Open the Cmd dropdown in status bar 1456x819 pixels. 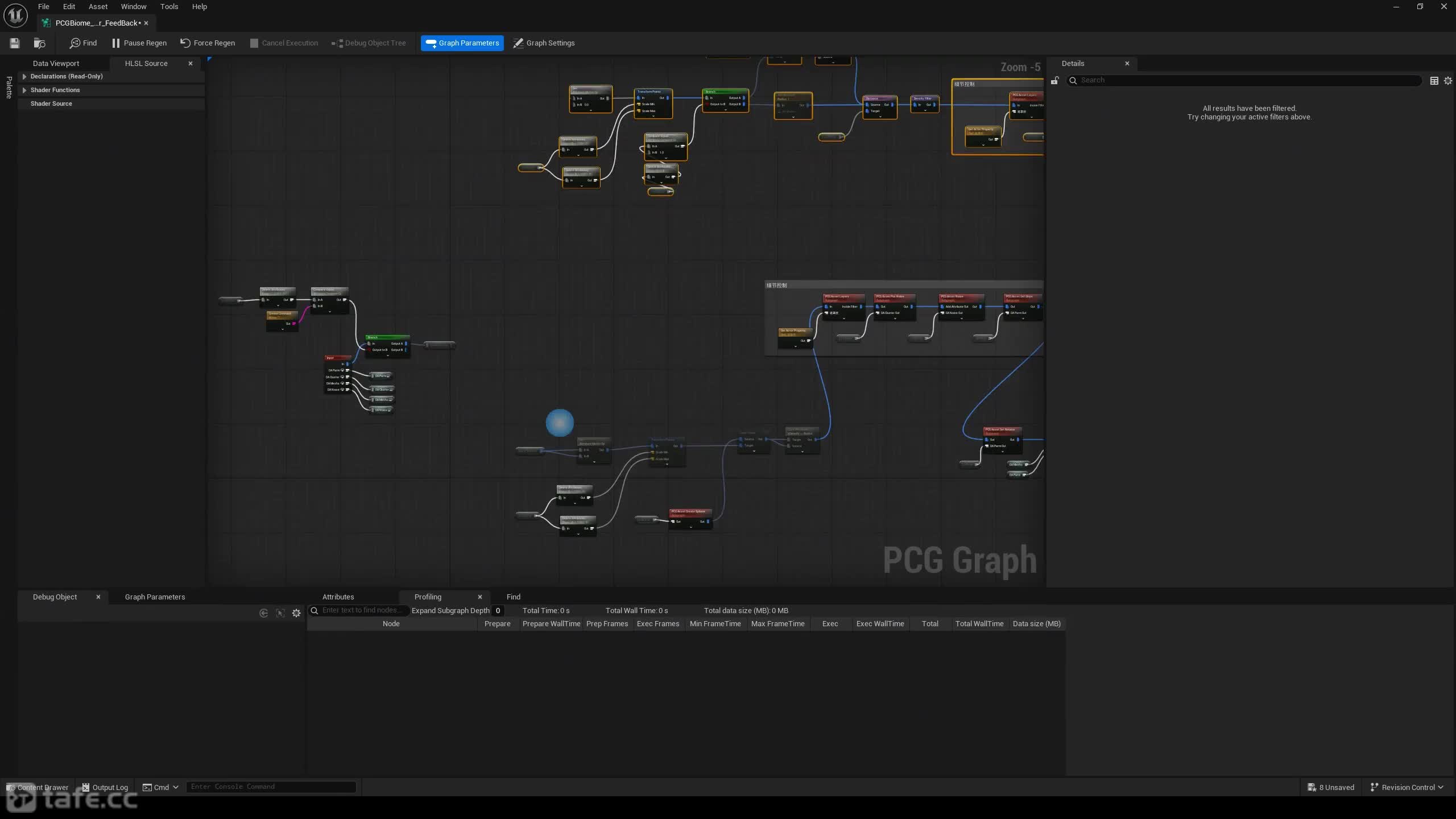[x=160, y=787]
